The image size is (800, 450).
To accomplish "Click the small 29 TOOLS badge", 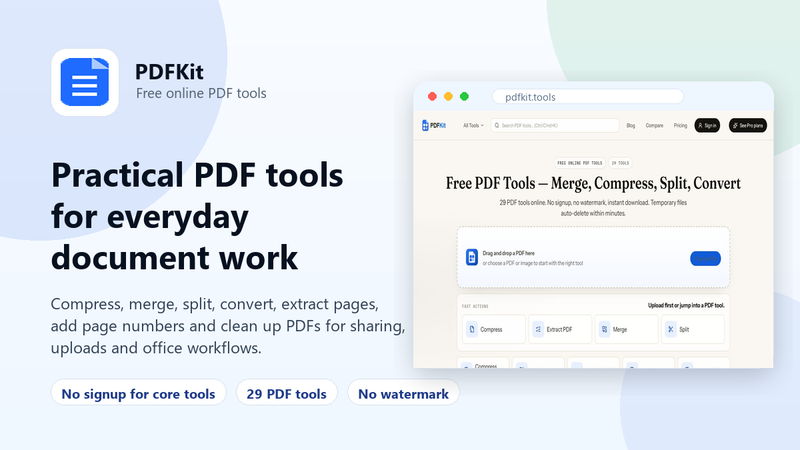I will pyautogui.click(x=620, y=163).
